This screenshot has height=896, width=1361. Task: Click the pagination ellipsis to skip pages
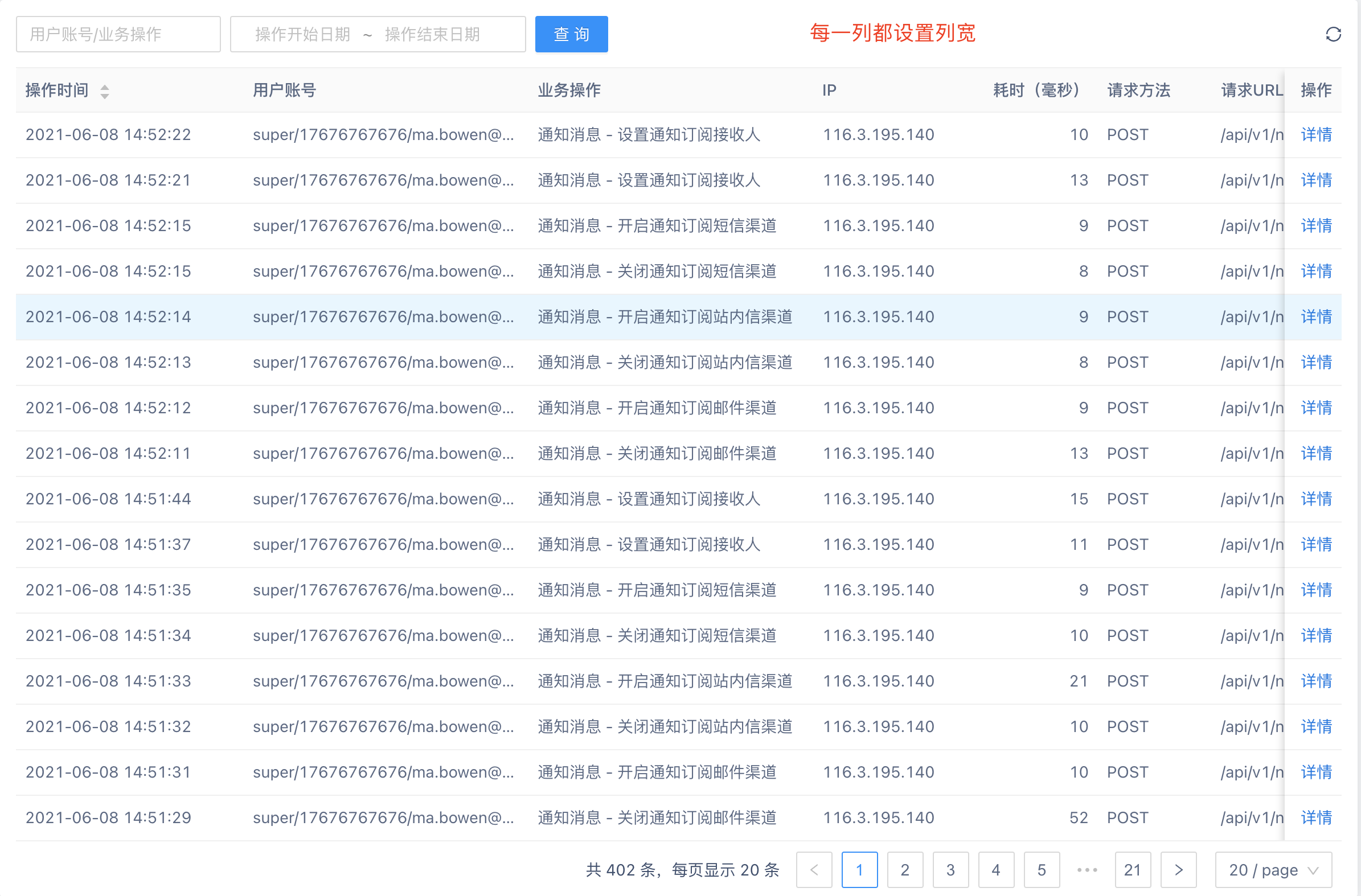click(x=1087, y=870)
